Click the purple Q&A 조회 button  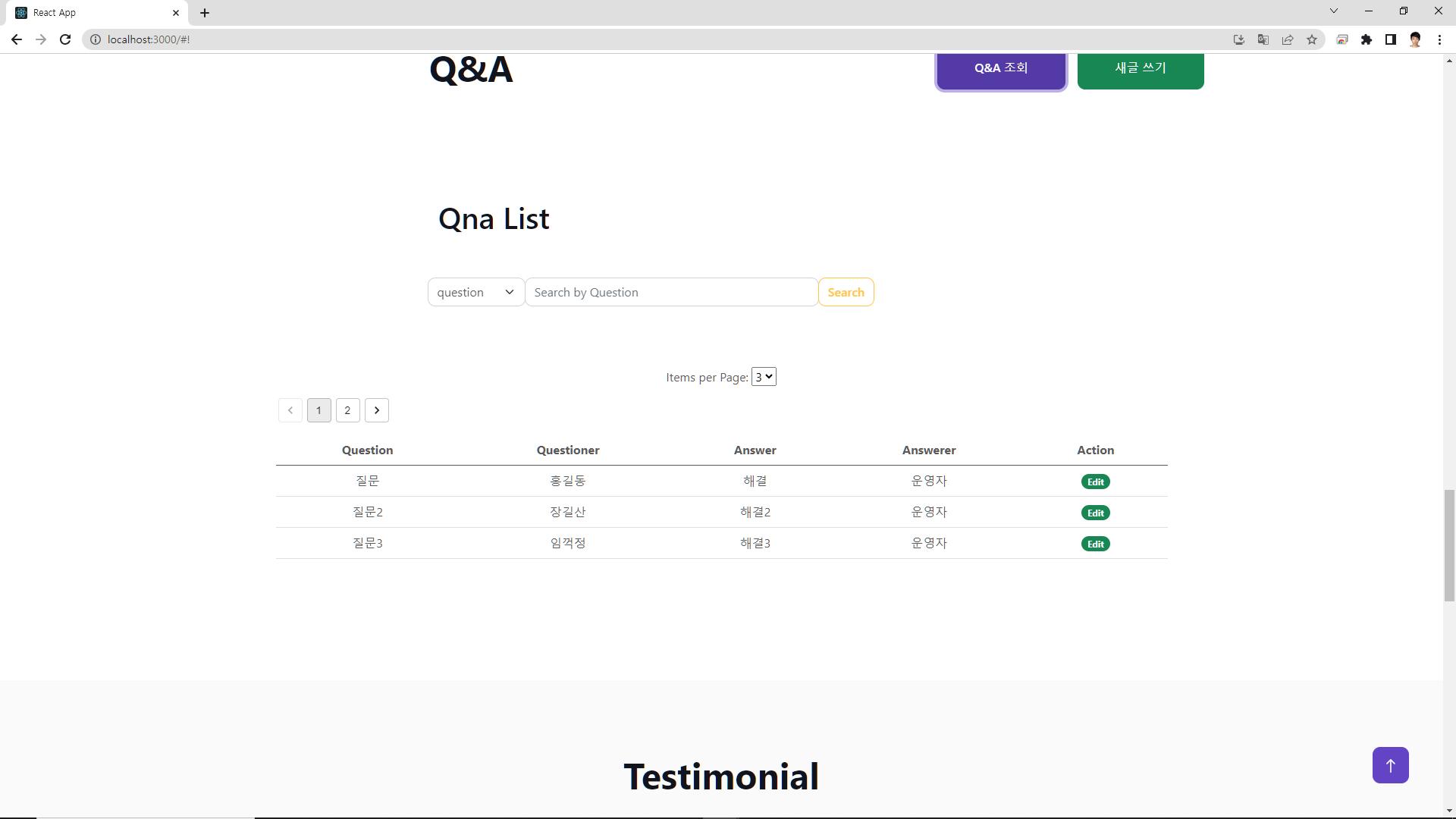pyautogui.click(x=1001, y=69)
